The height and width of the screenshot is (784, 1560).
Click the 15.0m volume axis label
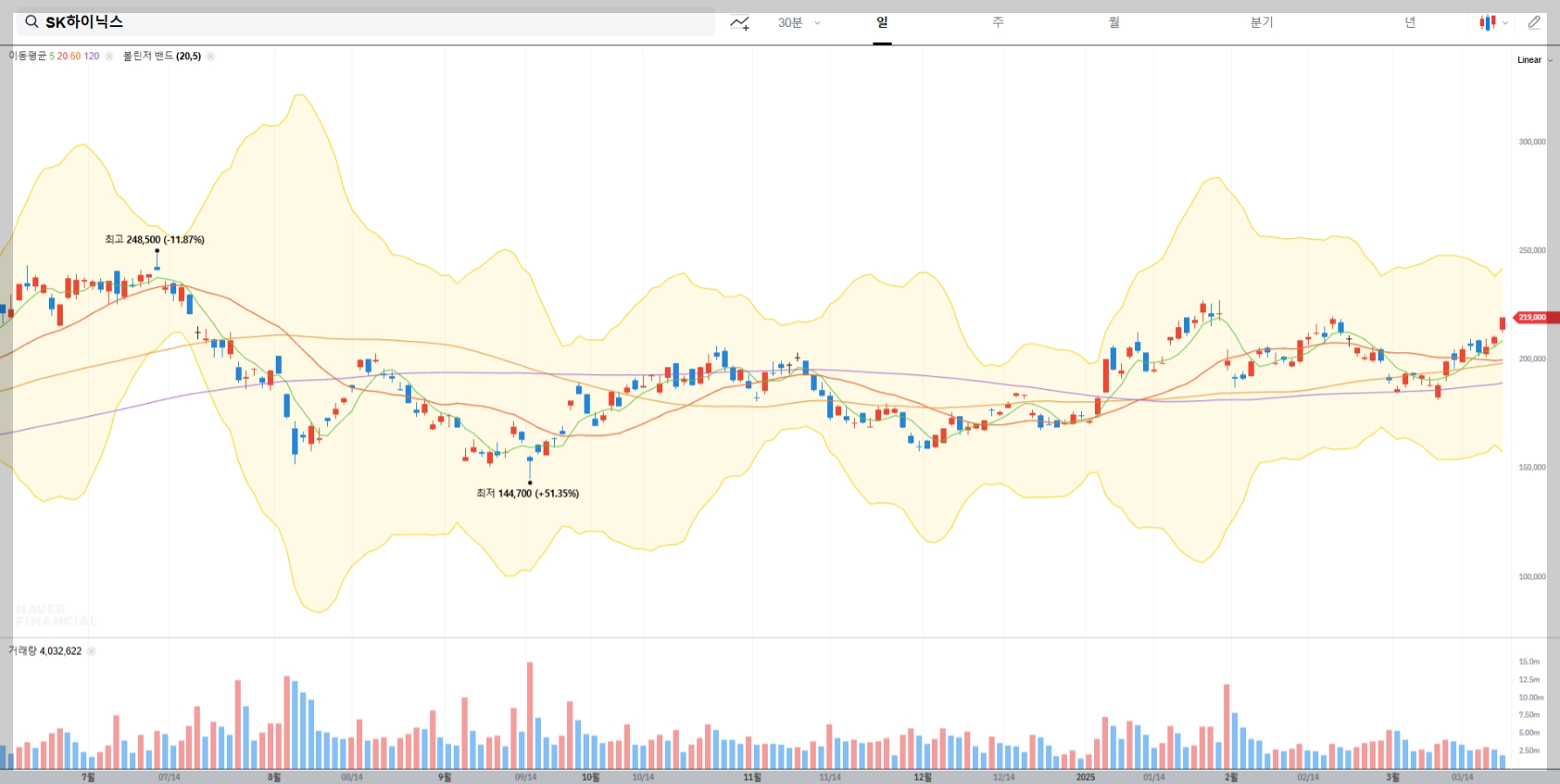[x=1529, y=661]
